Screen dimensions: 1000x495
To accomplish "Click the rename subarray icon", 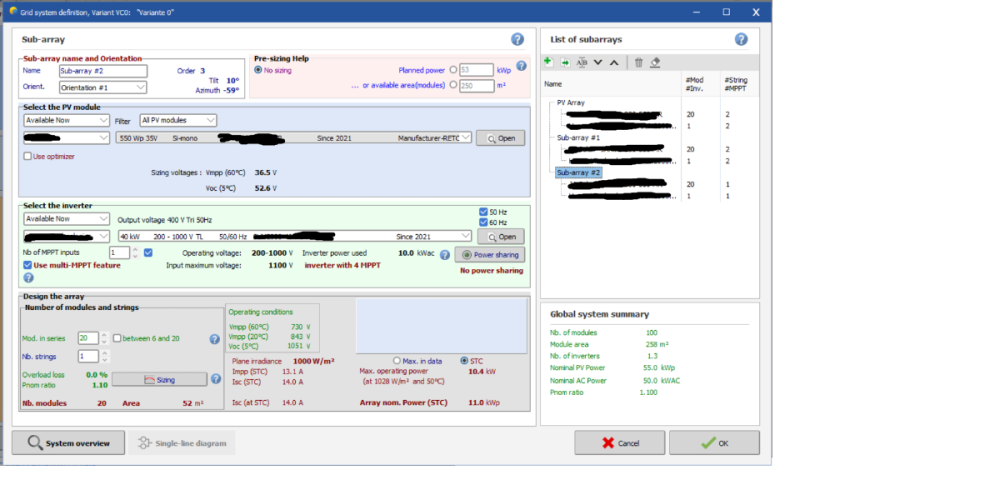I will click(x=581, y=62).
